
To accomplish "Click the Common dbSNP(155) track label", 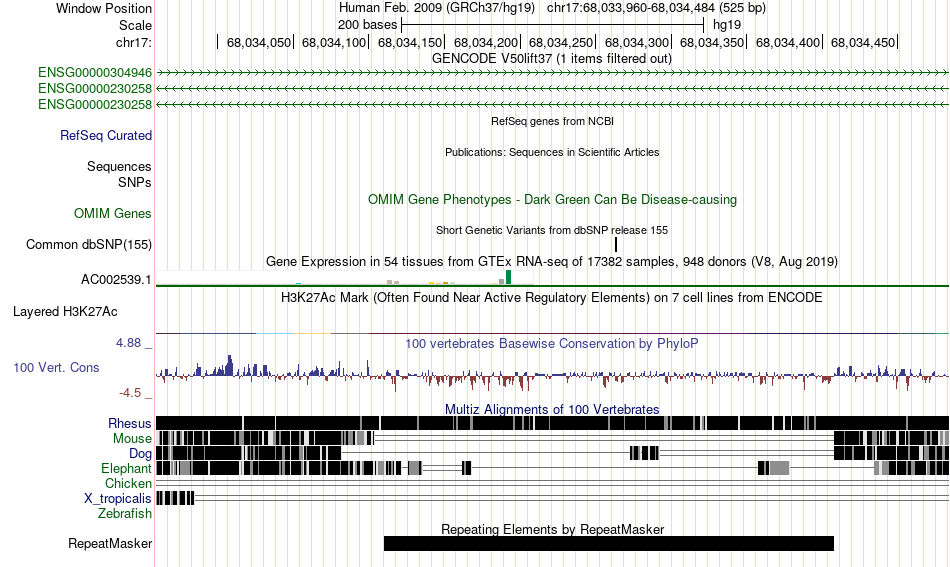I will [x=89, y=245].
